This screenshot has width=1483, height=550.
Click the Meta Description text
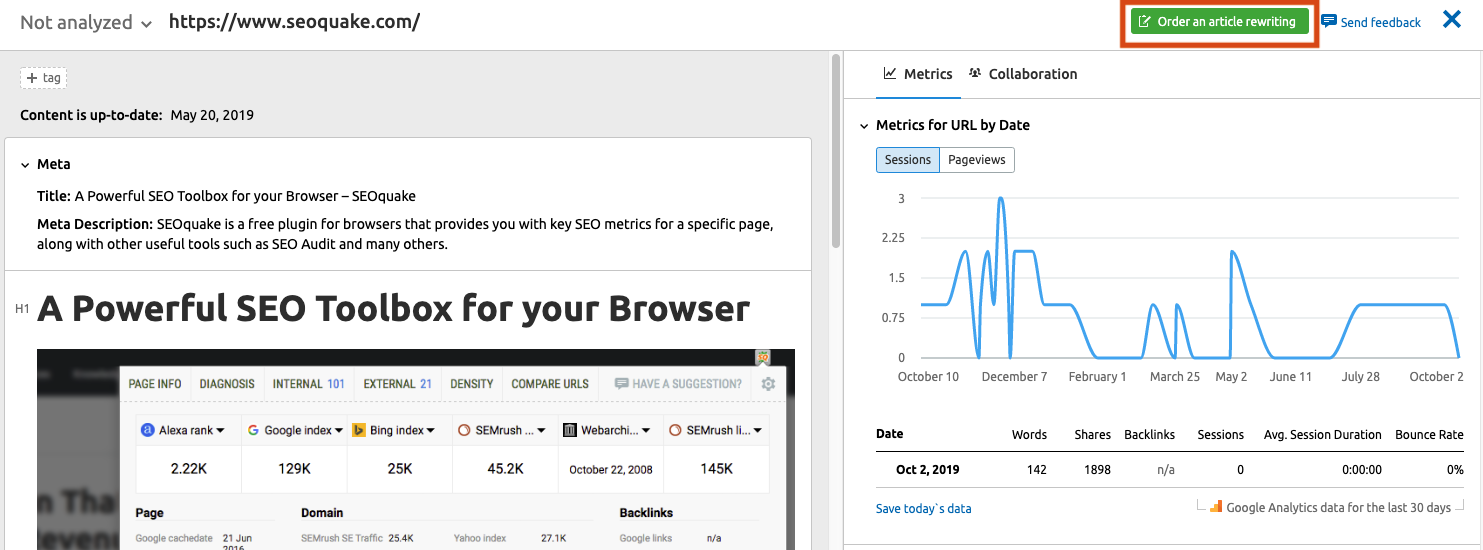(x=405, y=234)
